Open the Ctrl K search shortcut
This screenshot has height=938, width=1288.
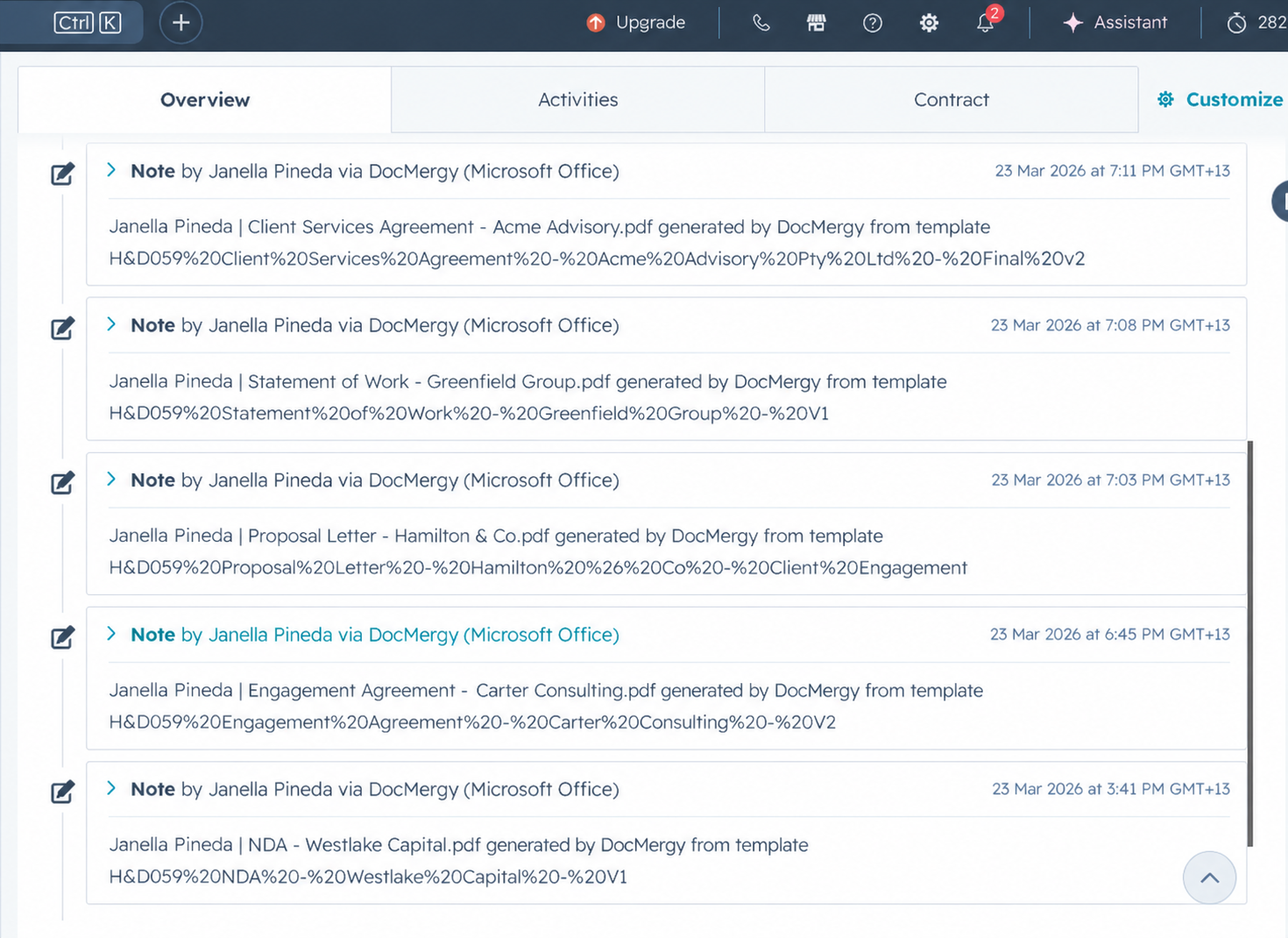(88, 23)
